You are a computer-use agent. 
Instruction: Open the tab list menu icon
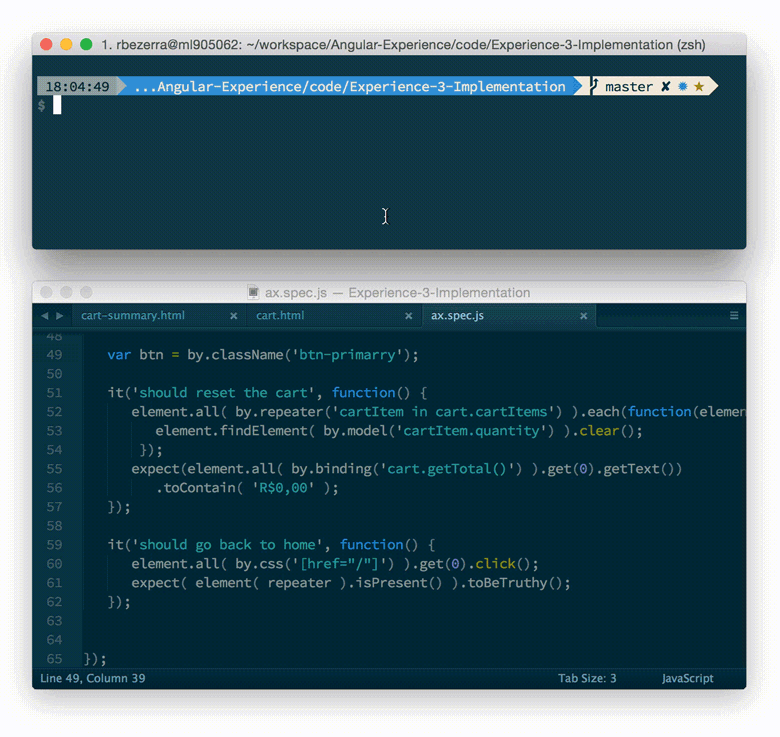coord(734,316)
